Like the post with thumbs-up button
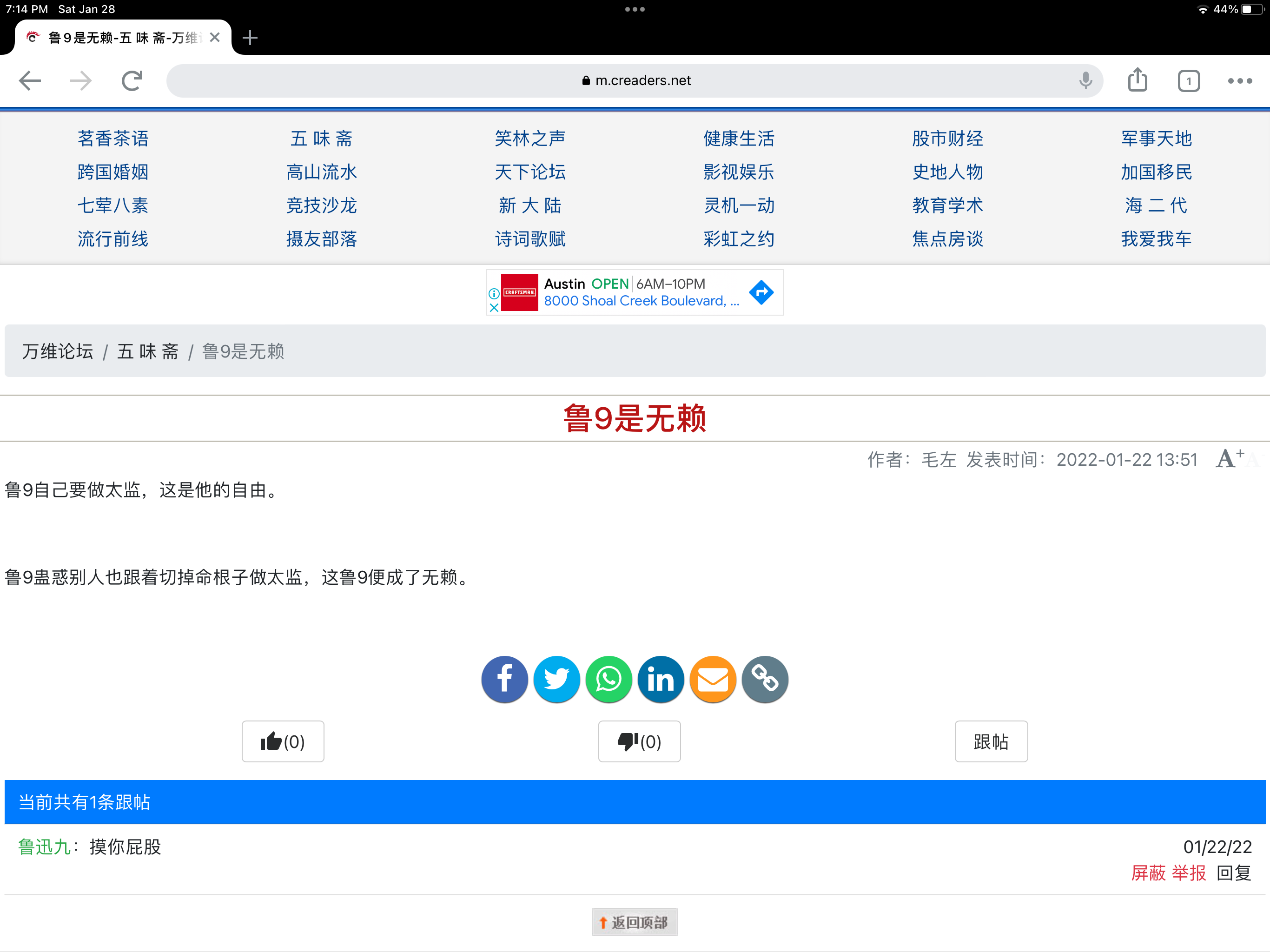1270x952 pixels. [283, 741]
